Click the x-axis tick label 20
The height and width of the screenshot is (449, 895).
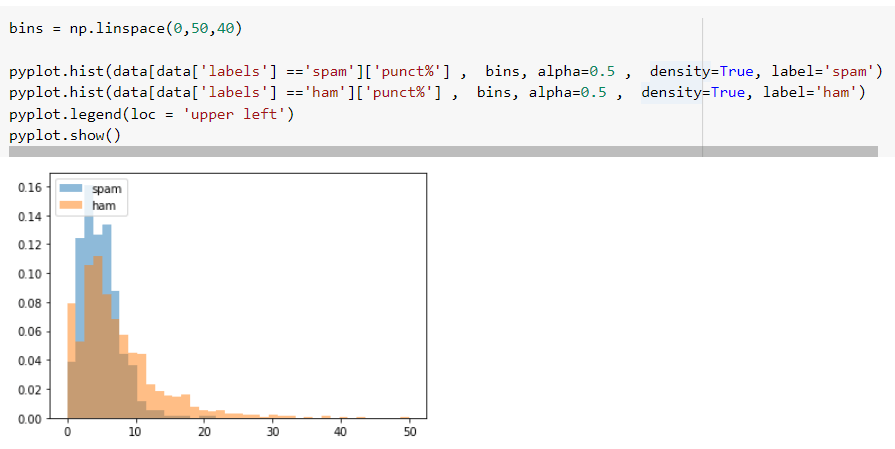point(204,432)
